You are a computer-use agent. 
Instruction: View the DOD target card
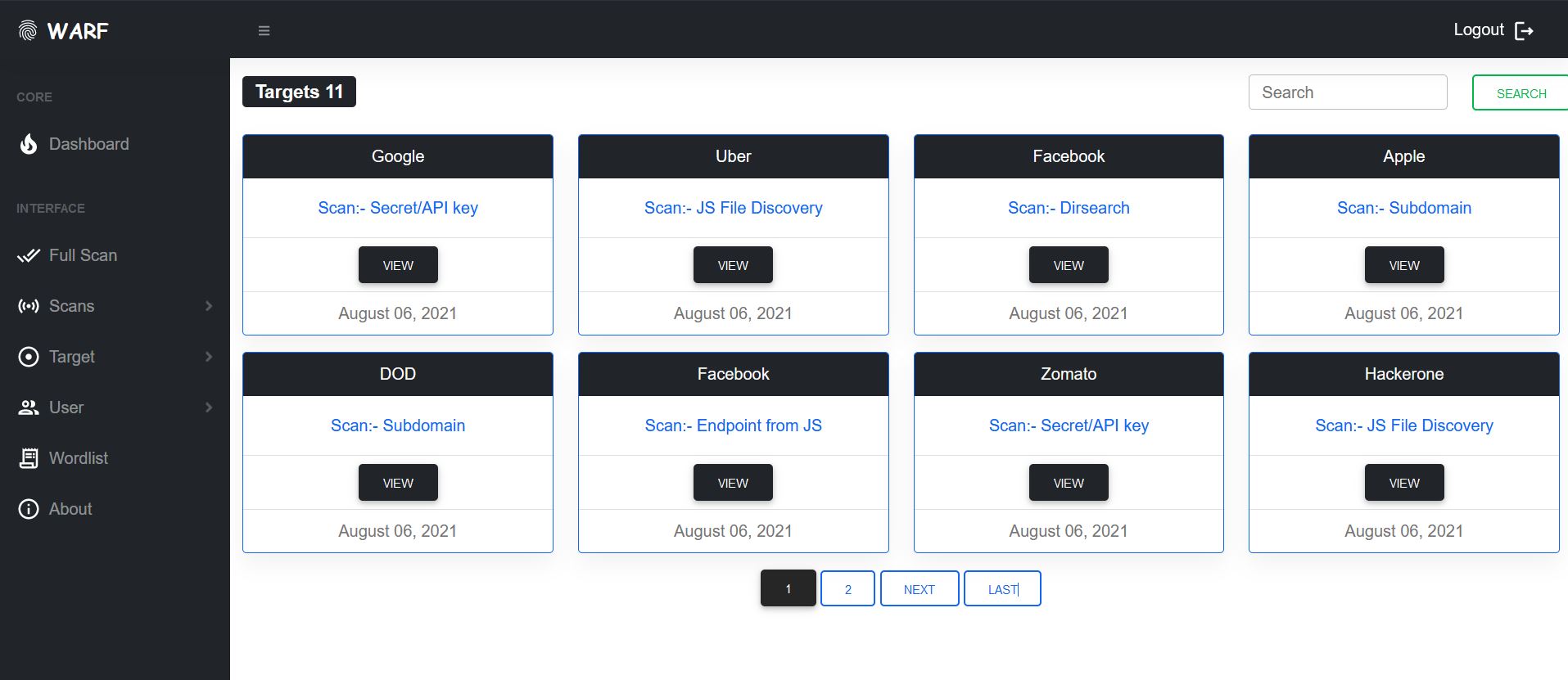tap(398, 483)
